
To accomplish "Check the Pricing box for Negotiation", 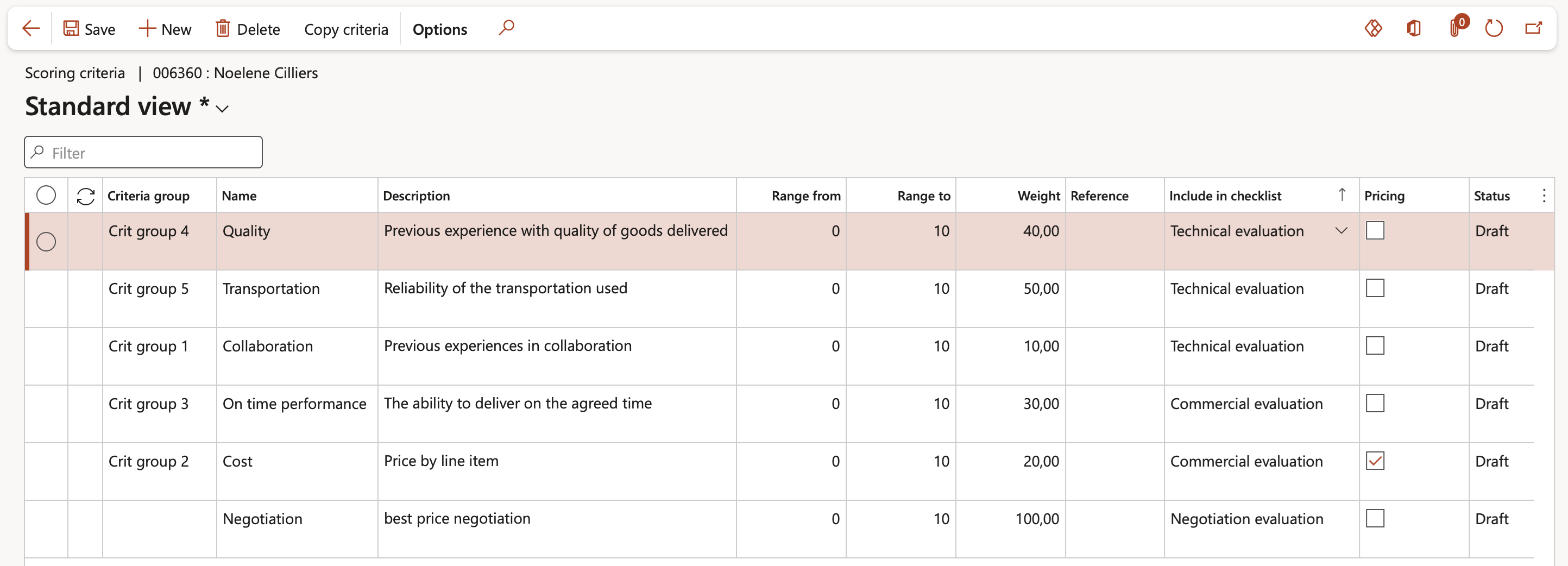I will pos(1375,519).
